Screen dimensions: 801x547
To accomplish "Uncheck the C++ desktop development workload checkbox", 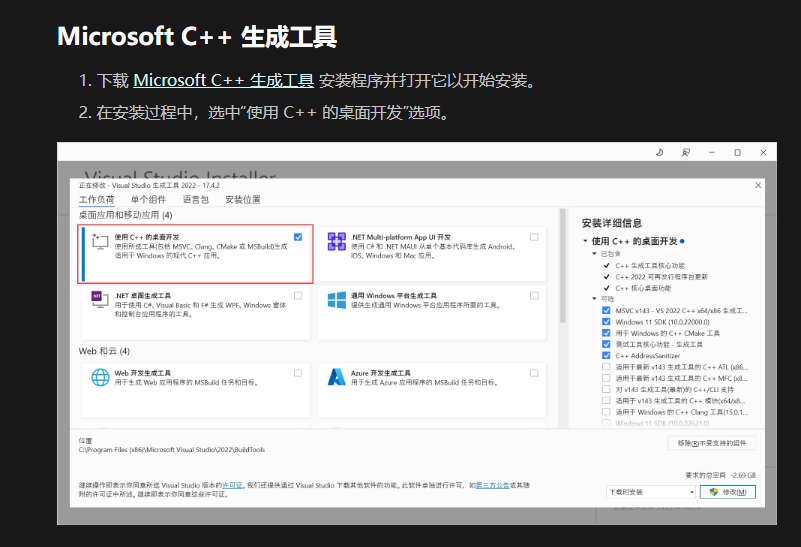I will pos(298,237).
